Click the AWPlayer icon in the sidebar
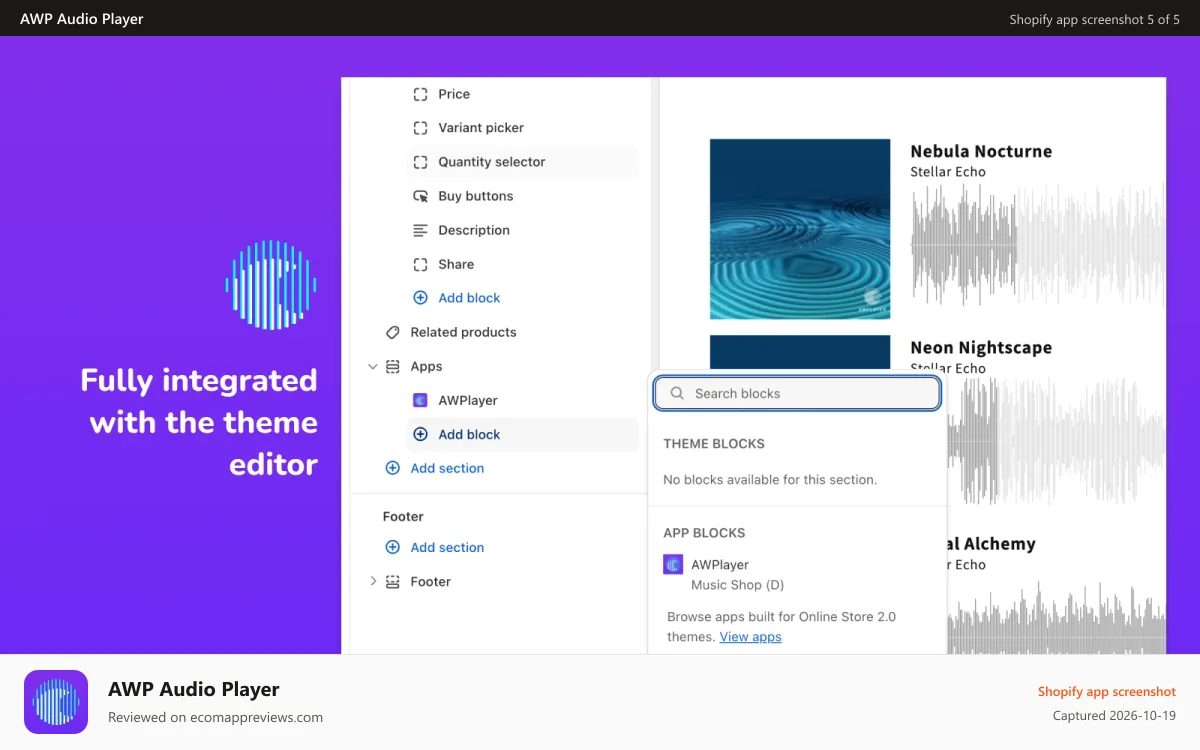This screenshot has width=1200, height=750. (x=420, y=400)
